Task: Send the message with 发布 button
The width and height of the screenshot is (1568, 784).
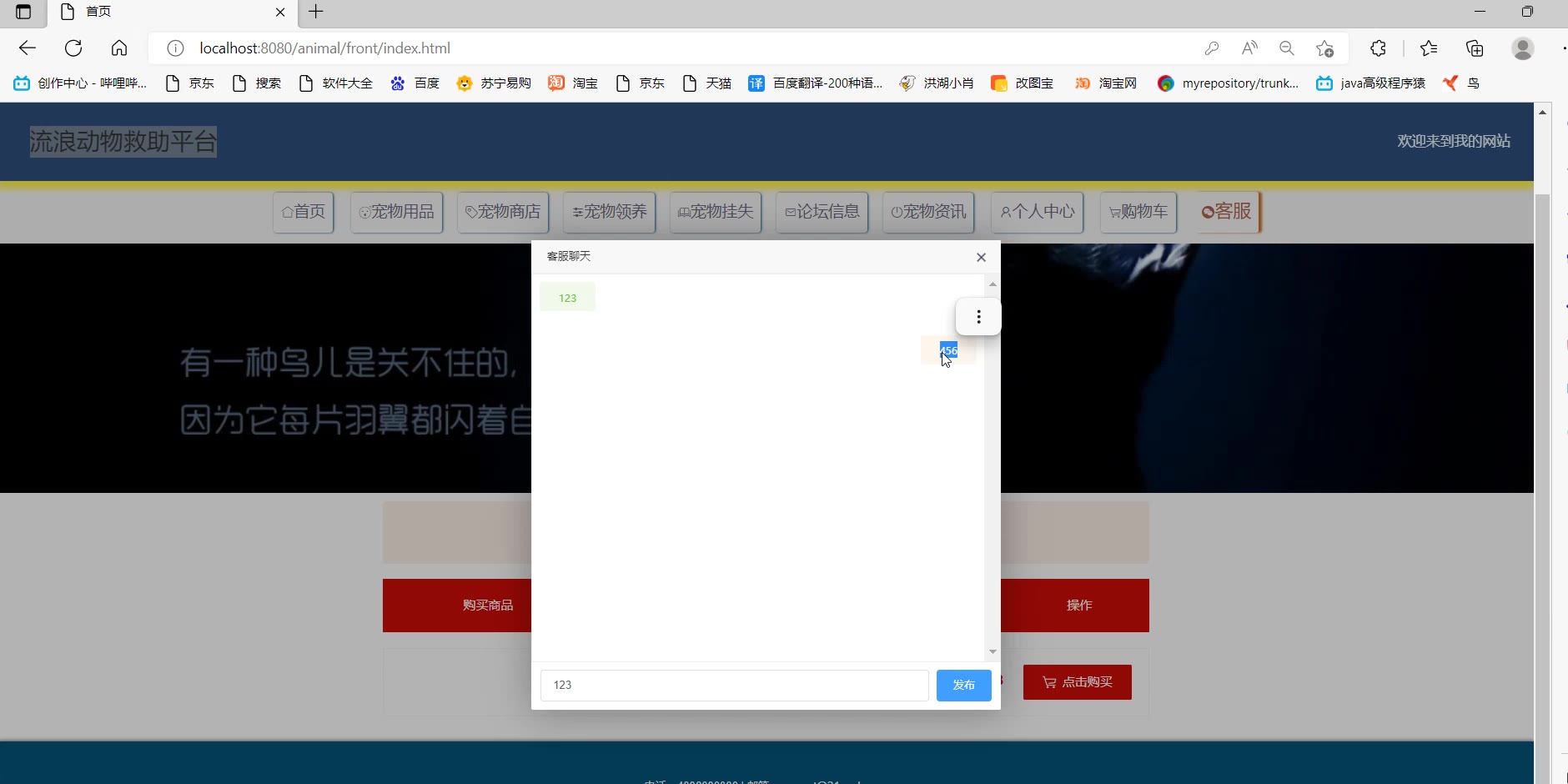Action: (x=963, y=685)
